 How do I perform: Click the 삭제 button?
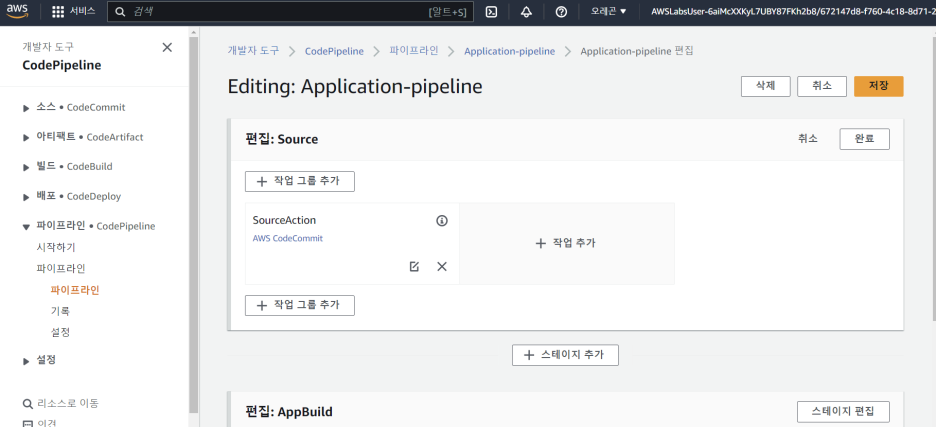tap(765, 86)
